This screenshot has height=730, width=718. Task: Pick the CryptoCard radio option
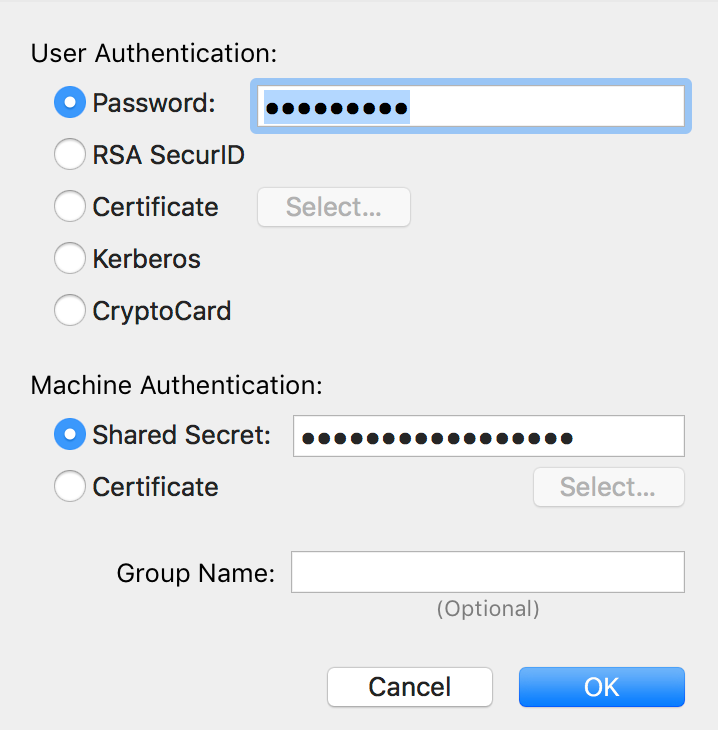(69, 311)
